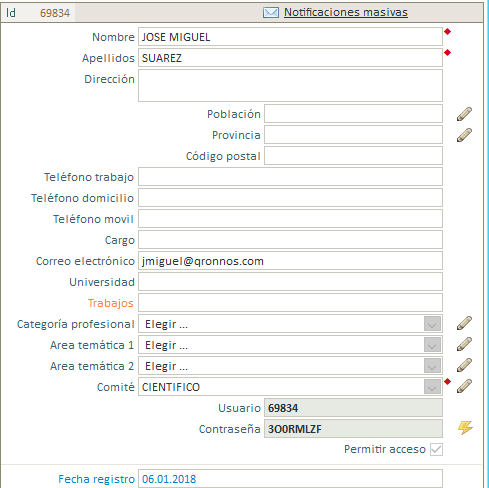The width and height of the screenshot is (489, 488).
Task: Select the Fecha registro date field
Action: 290,479
